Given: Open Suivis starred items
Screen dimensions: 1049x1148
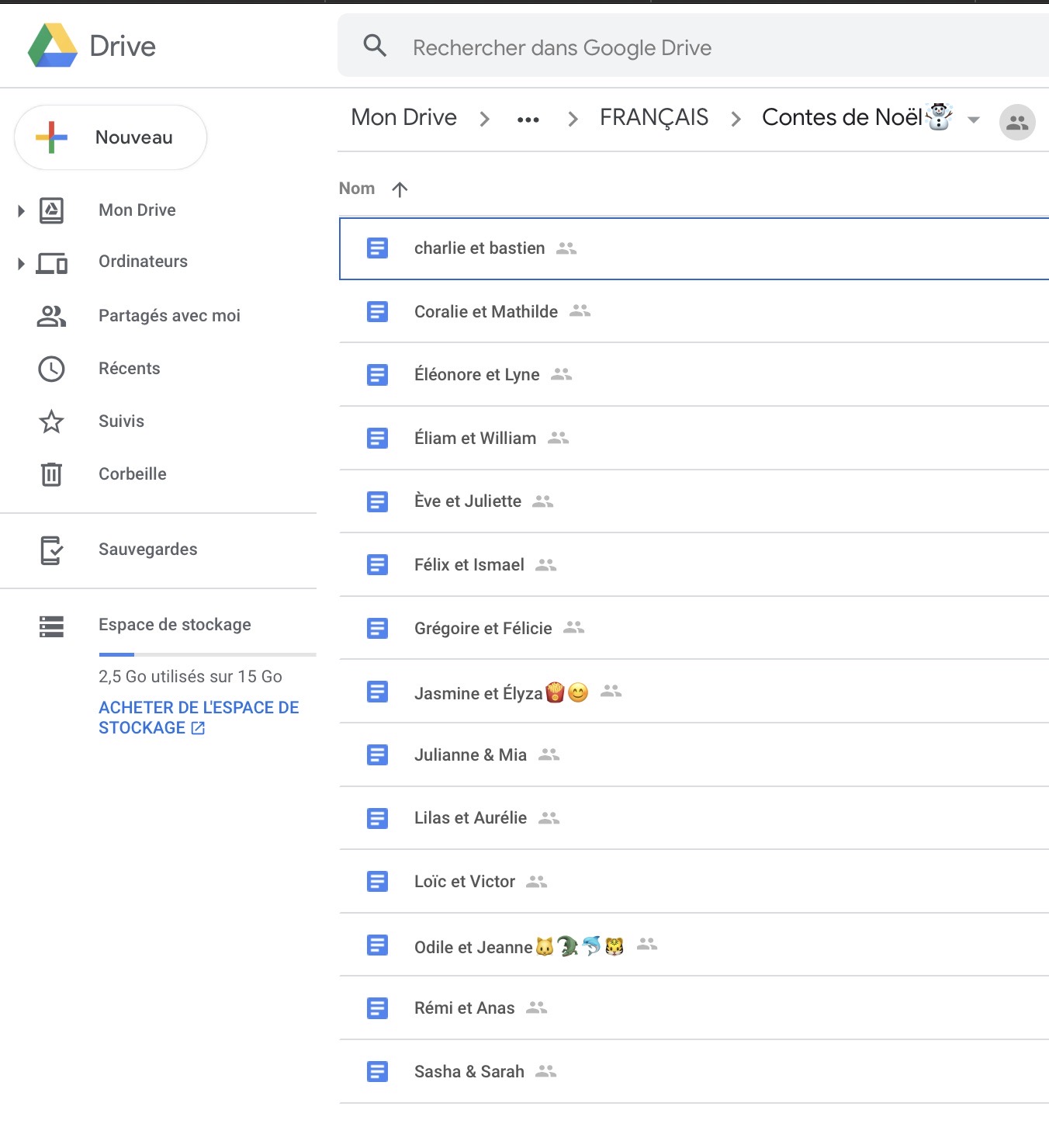Looking at the screenshot, I should (x=121, y=421).
